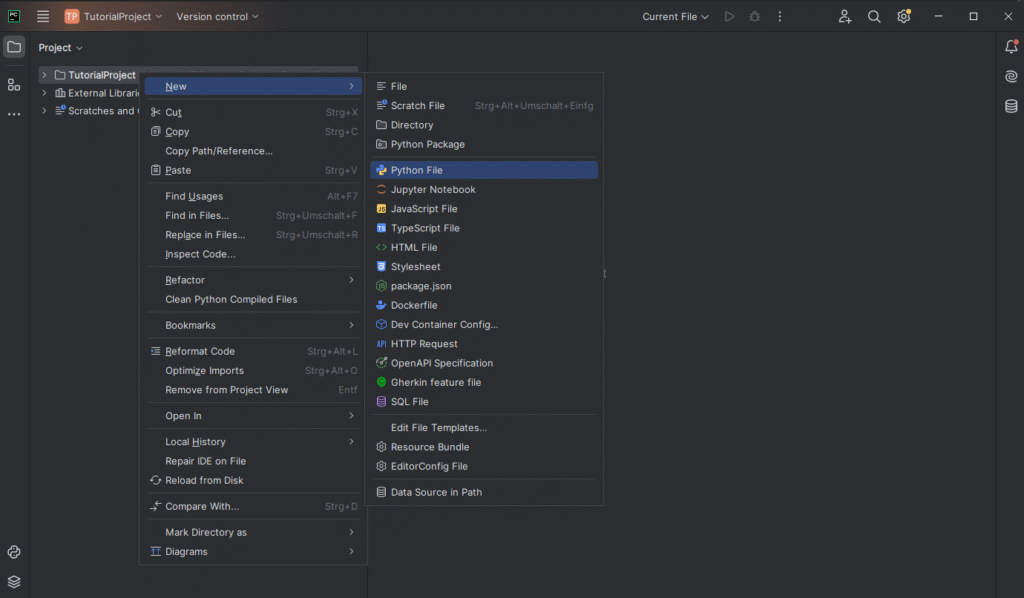1024x598 pixels.
Task: Open more run actions menu
Action: click(x=780, y=16)
